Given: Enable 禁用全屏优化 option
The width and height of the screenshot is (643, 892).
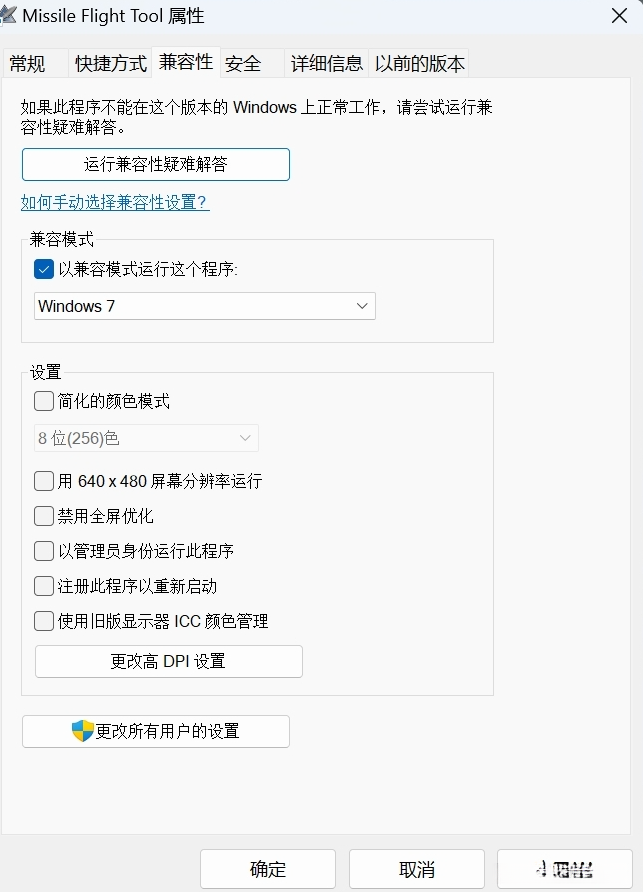Looking at the screenshot, I should [43, 516].
